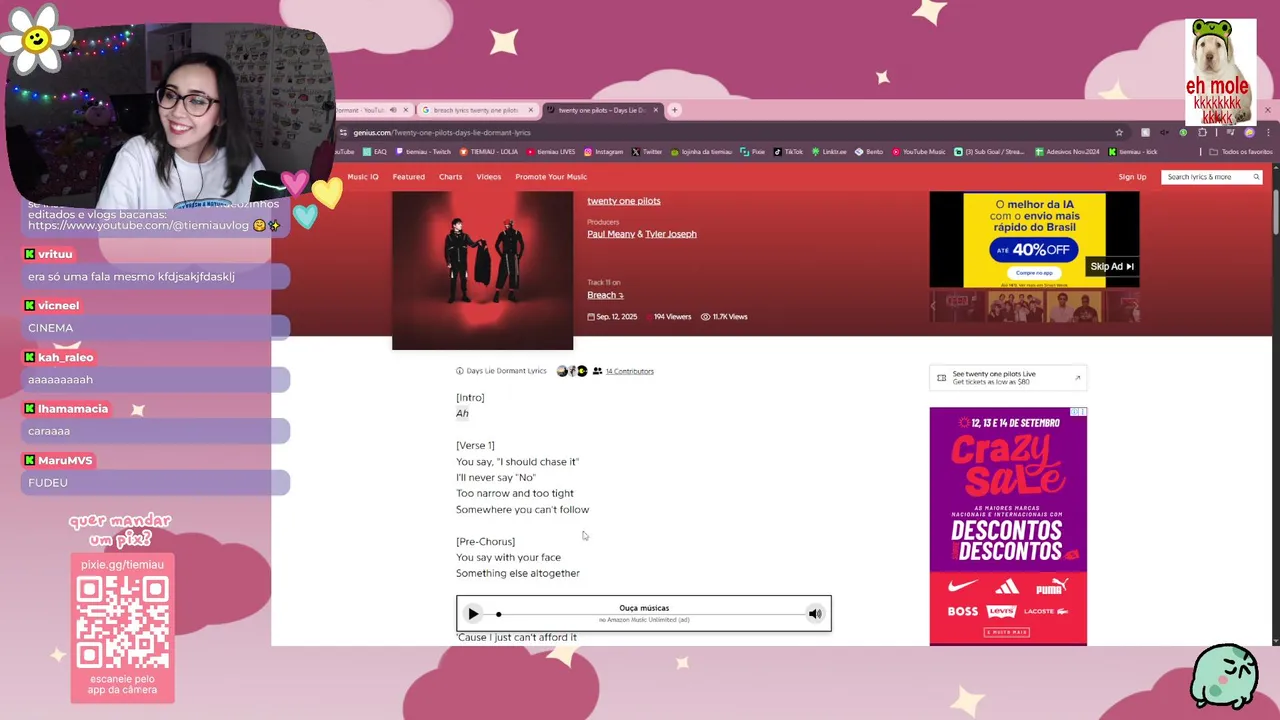1280x720 pixels.
Task: Open the twenty one pilots artist link
Action: 624,201
